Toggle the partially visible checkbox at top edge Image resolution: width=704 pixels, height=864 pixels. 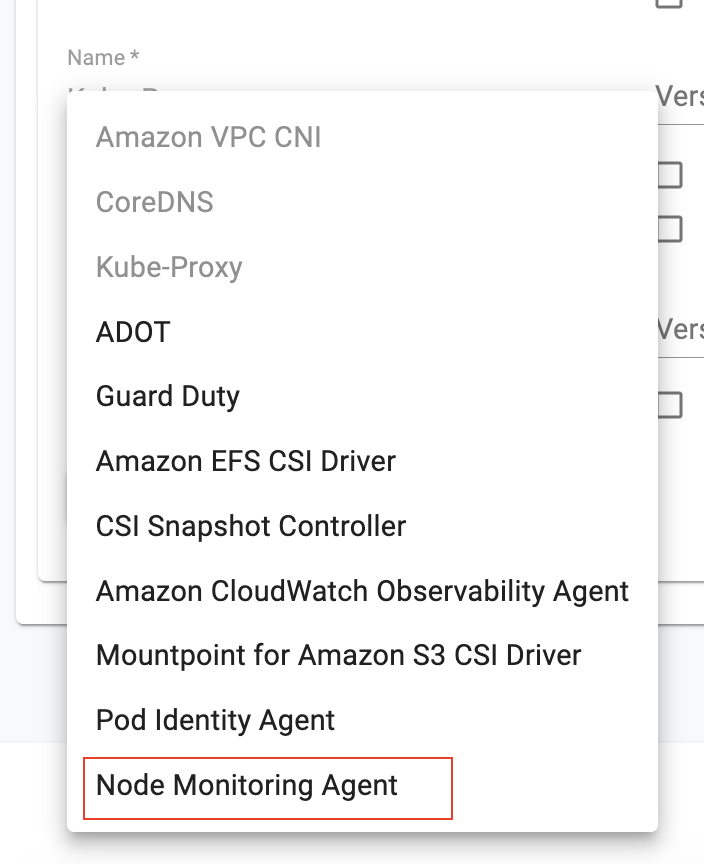[669, 3]
